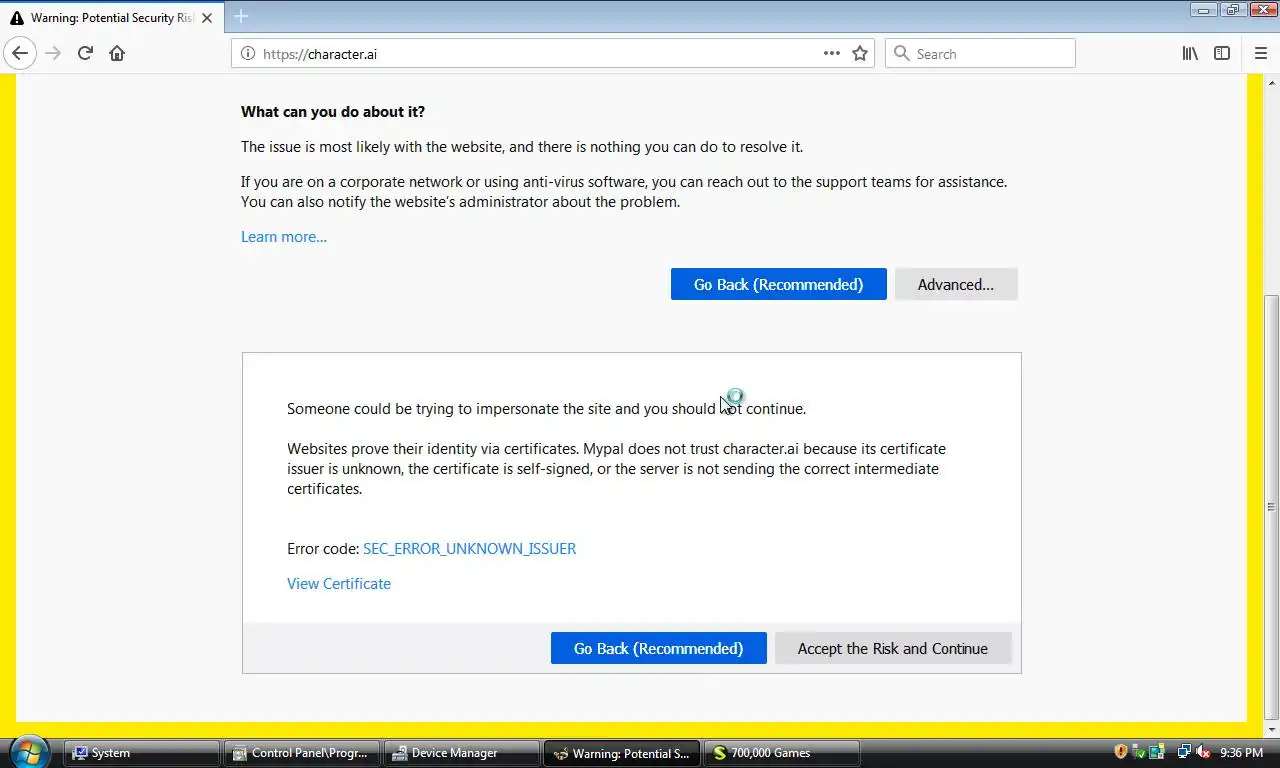
Task: Switch to Device Manager taskbar window
Action: point(461,753)
